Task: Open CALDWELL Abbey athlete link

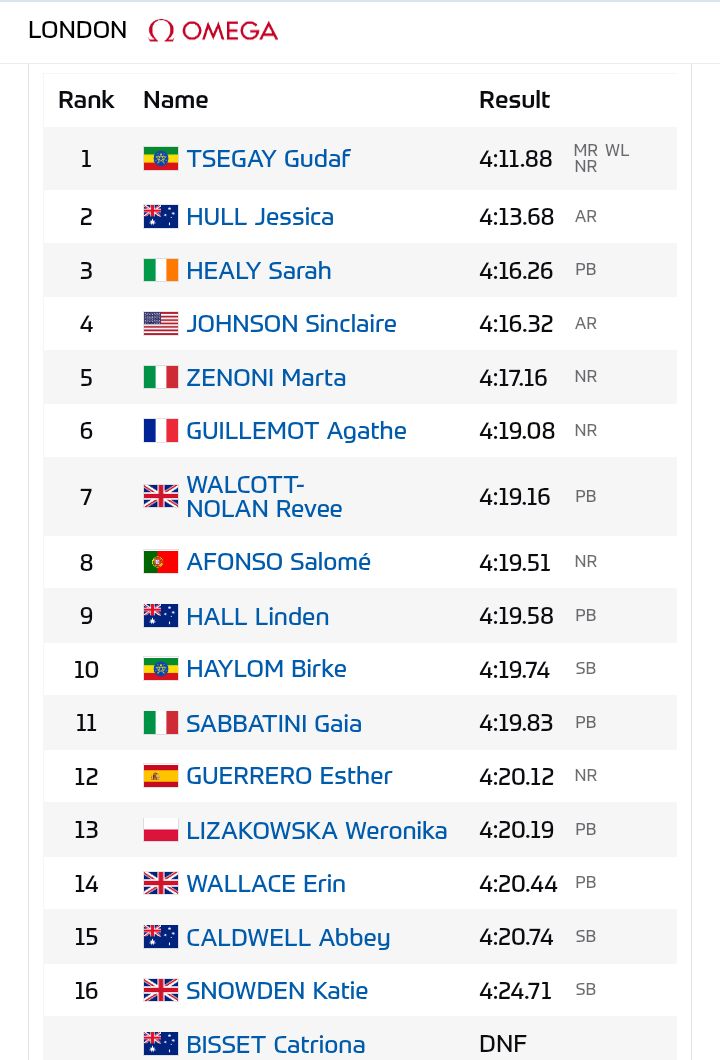Action: click(x=288, y=938)
